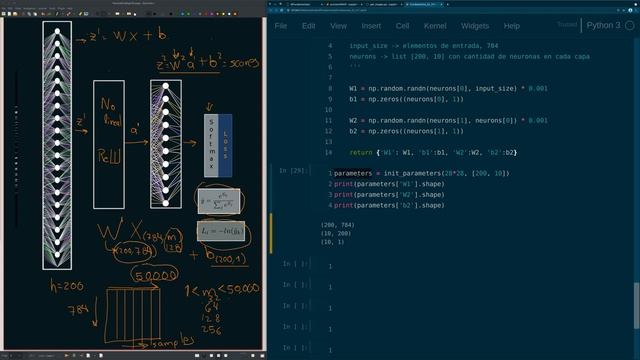Click the b1 = np.zeros code line
This screenshot has height=360, width=640.
[x=406, y=99]
